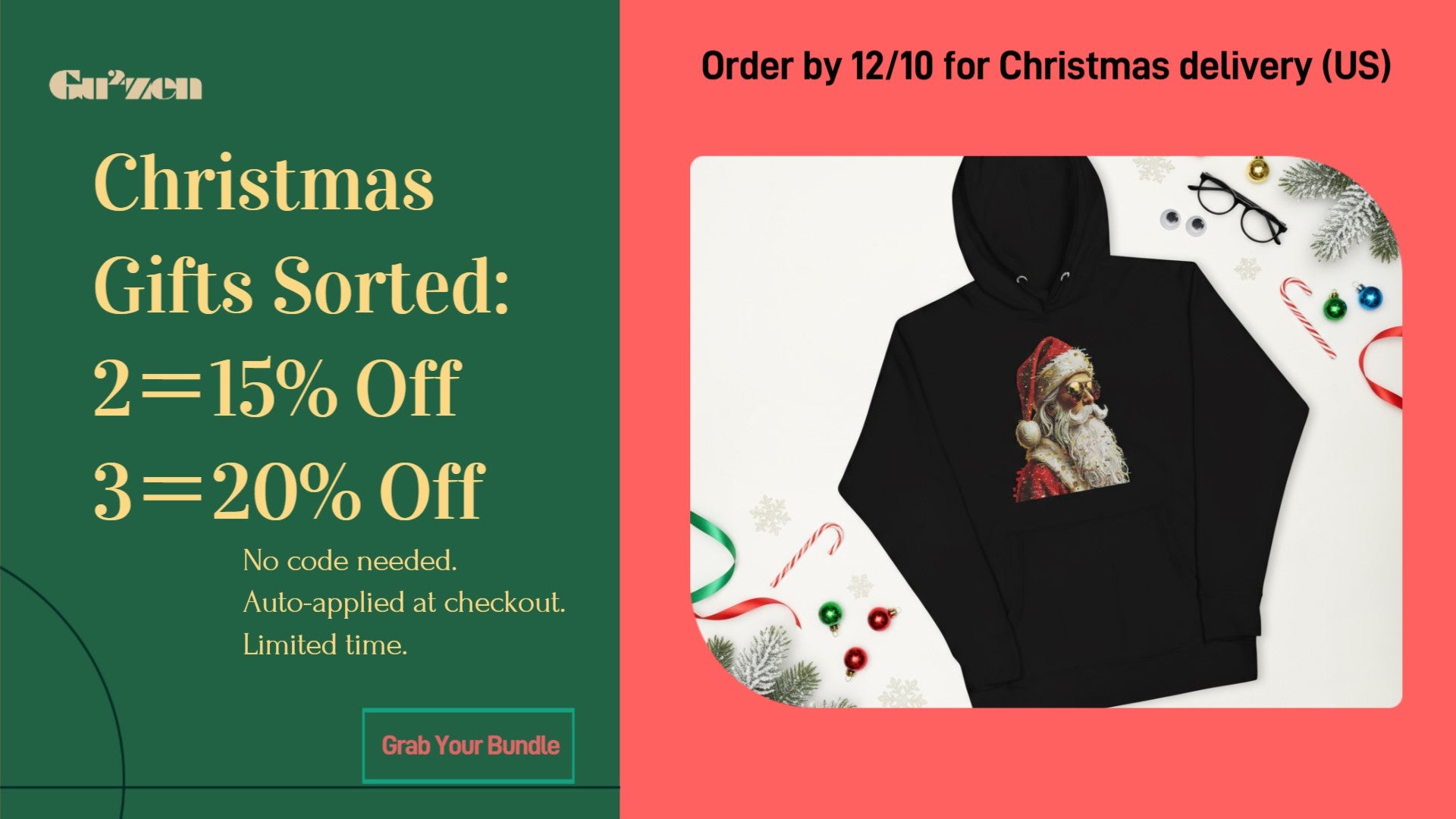Click the Auto-applied at checkout line
The height and width of the screenshot is (819, 1456).
404,603
